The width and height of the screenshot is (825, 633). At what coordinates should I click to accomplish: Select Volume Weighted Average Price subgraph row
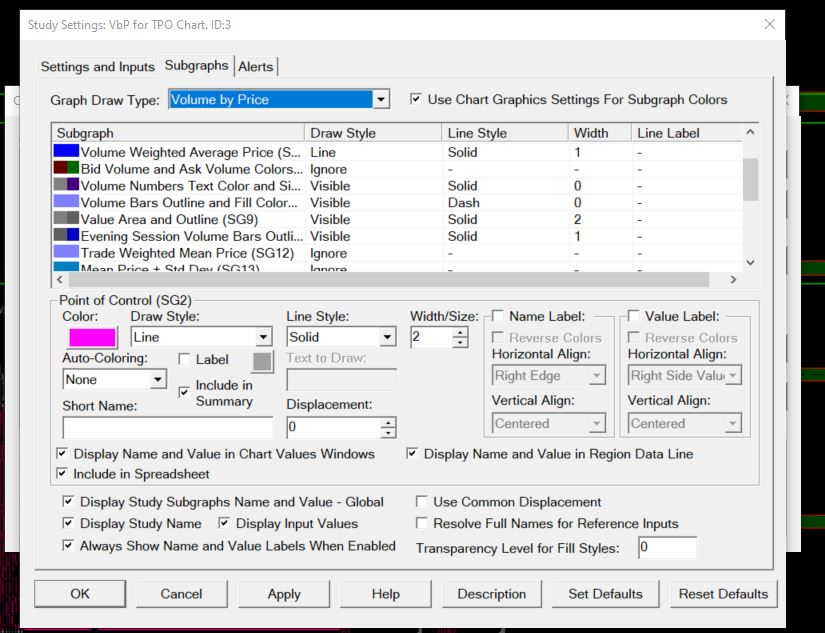point(397,152)
